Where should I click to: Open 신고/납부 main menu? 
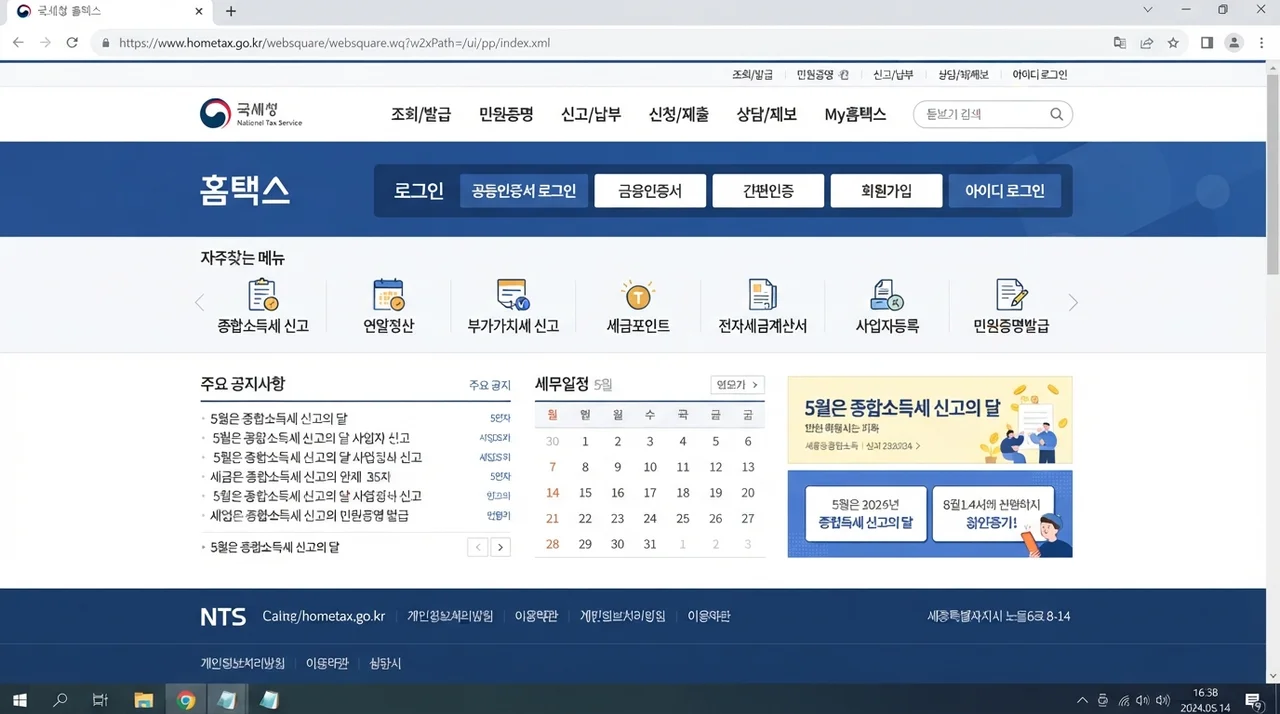[x=591, y=114]
